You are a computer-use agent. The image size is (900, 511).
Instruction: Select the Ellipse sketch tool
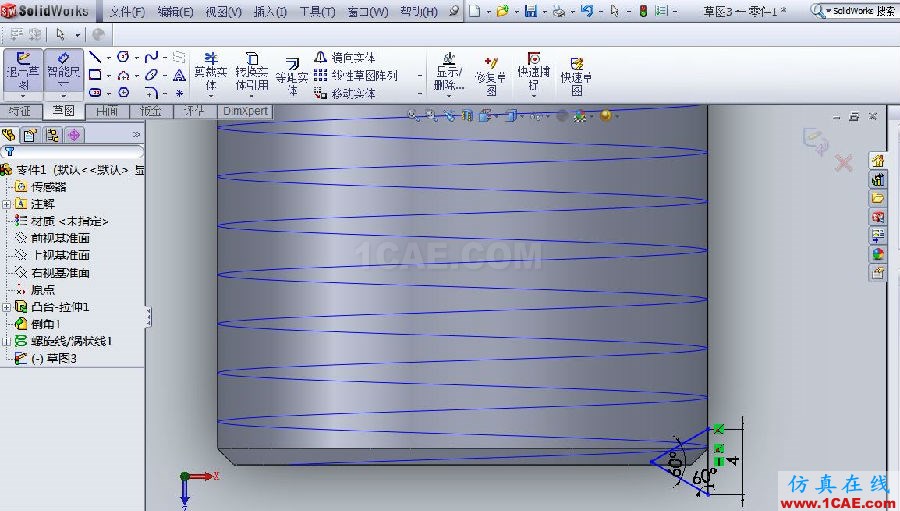click(x=152, y=75)
